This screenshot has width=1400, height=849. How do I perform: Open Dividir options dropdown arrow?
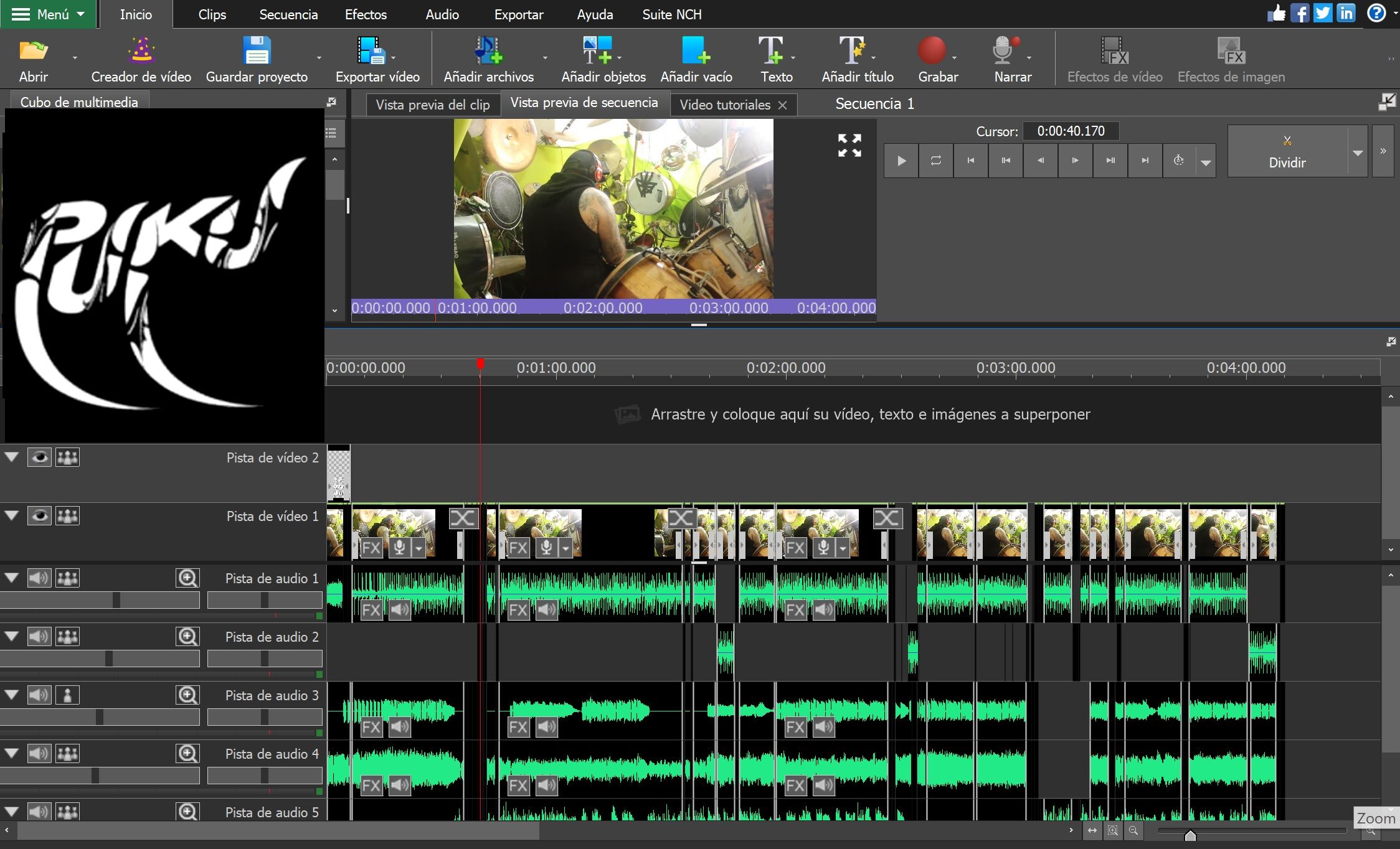point(1358,152)
